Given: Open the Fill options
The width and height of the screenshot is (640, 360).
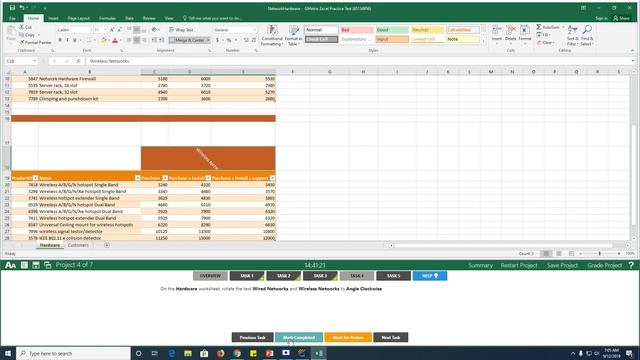Looking at the screenshot, I should (x=544, y=35).
